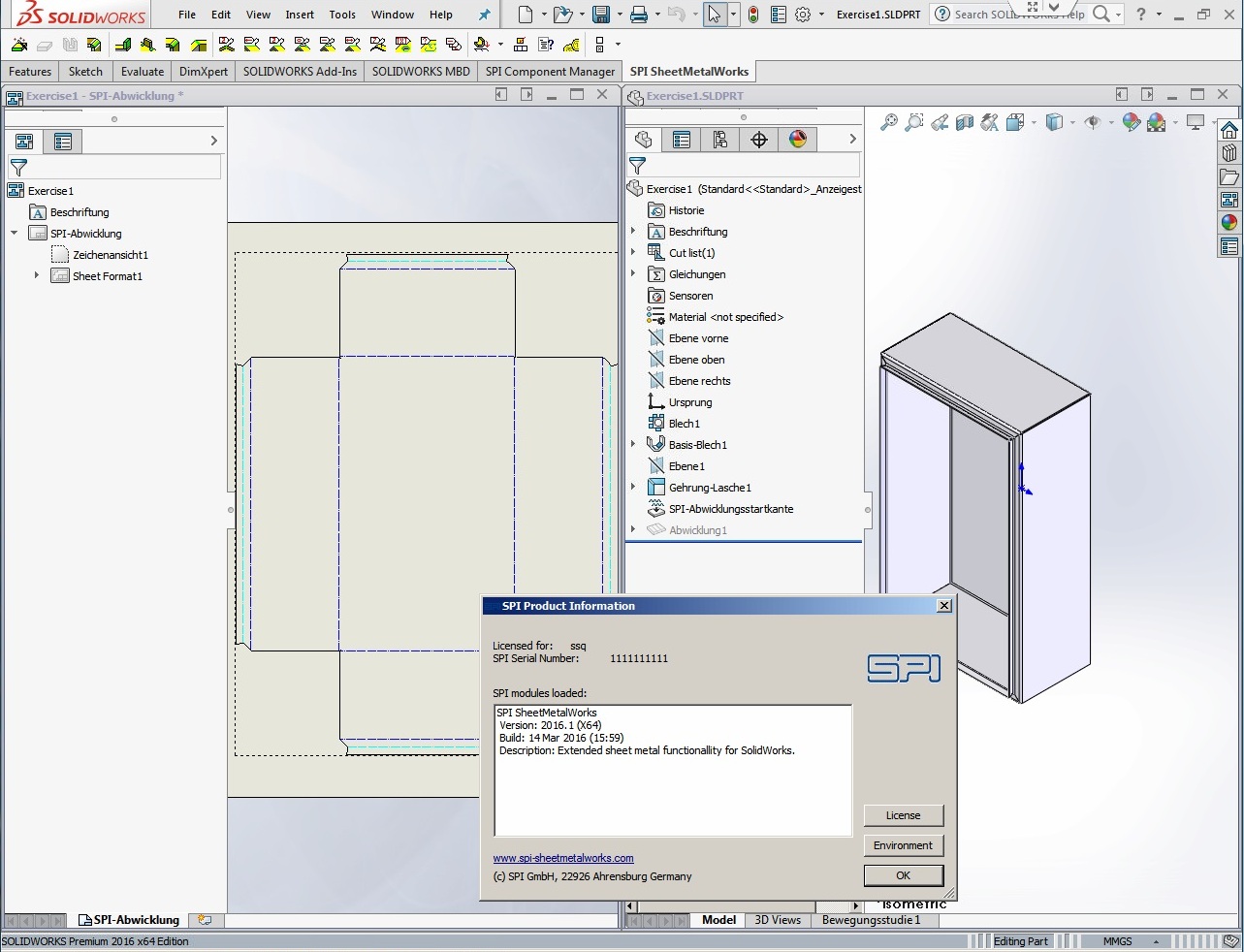Open the Save dropdown arrow
This screenshot has height=952, width=1244.
point(619,15)
